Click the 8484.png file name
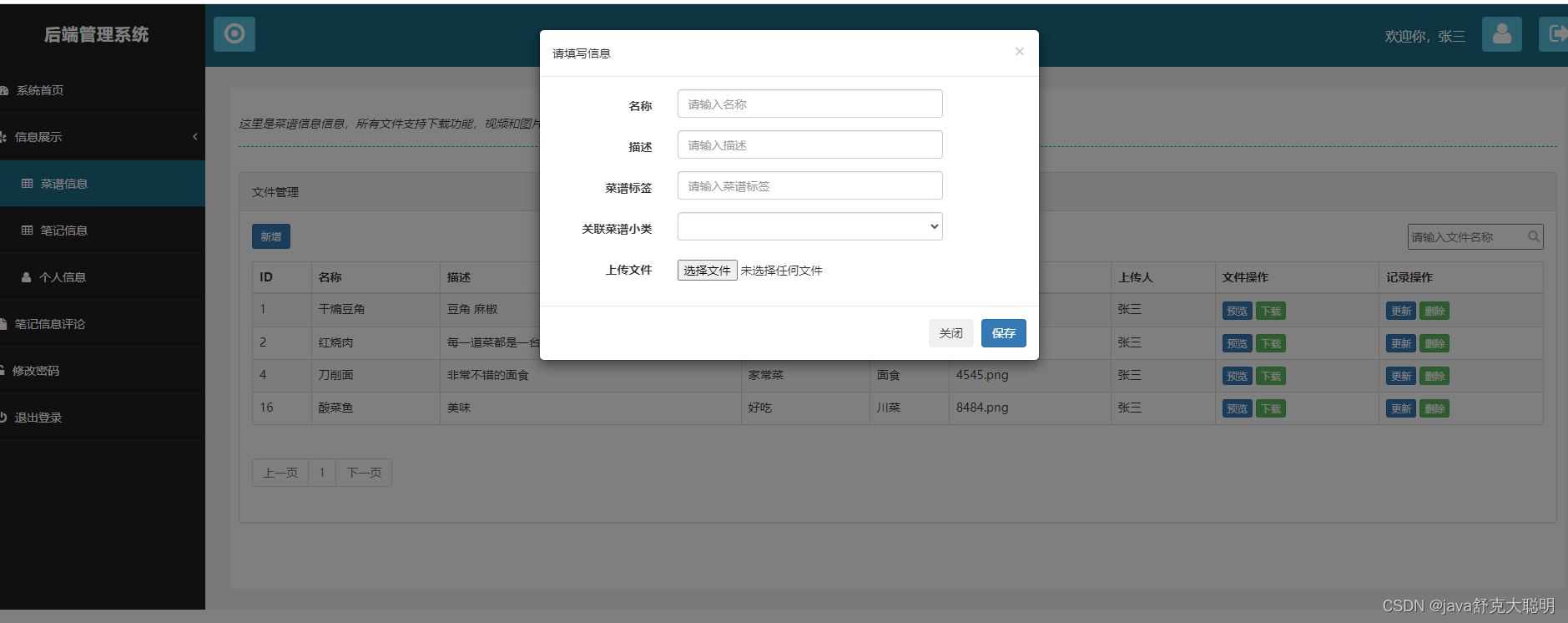1568x623 pixels. click(982, 408)
